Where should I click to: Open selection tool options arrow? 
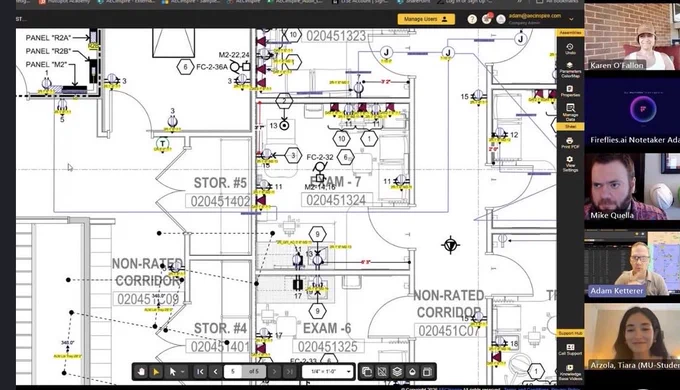point(183,372)
